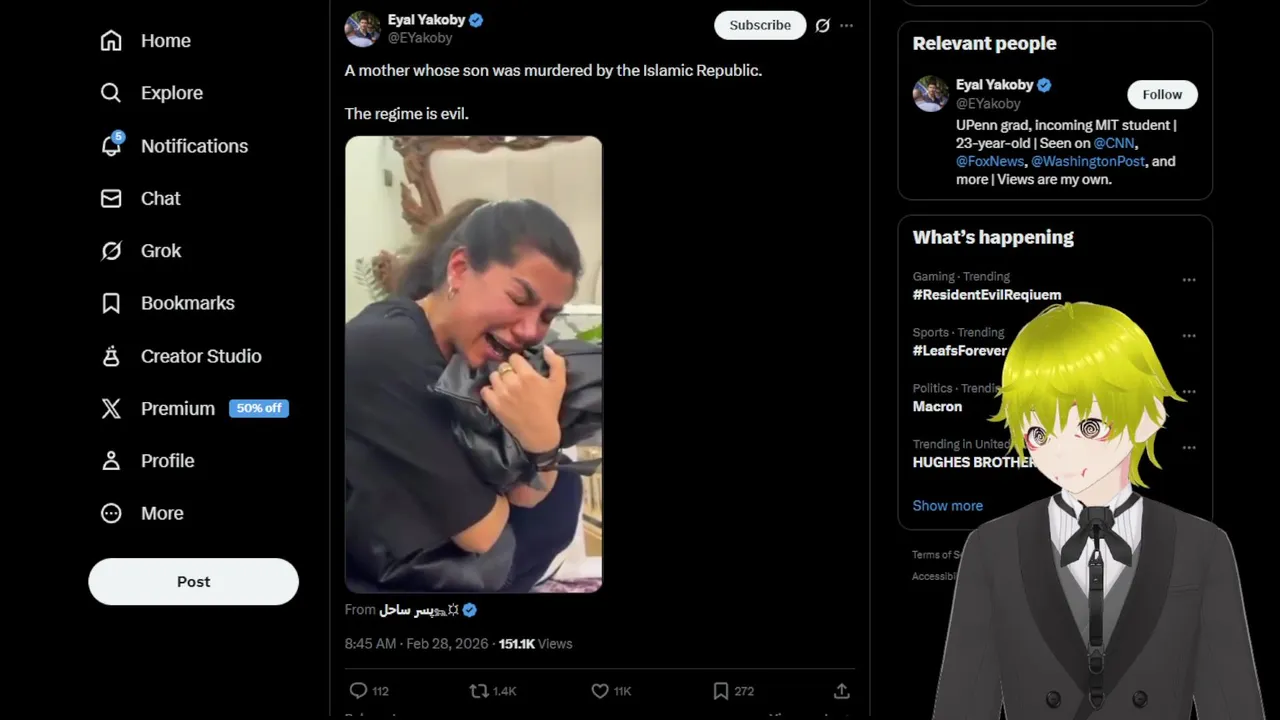The width and height of the screenshot is (1280, 720).
Task: Open Creator Studio in sidebar
Action: [x=180, y=356]
